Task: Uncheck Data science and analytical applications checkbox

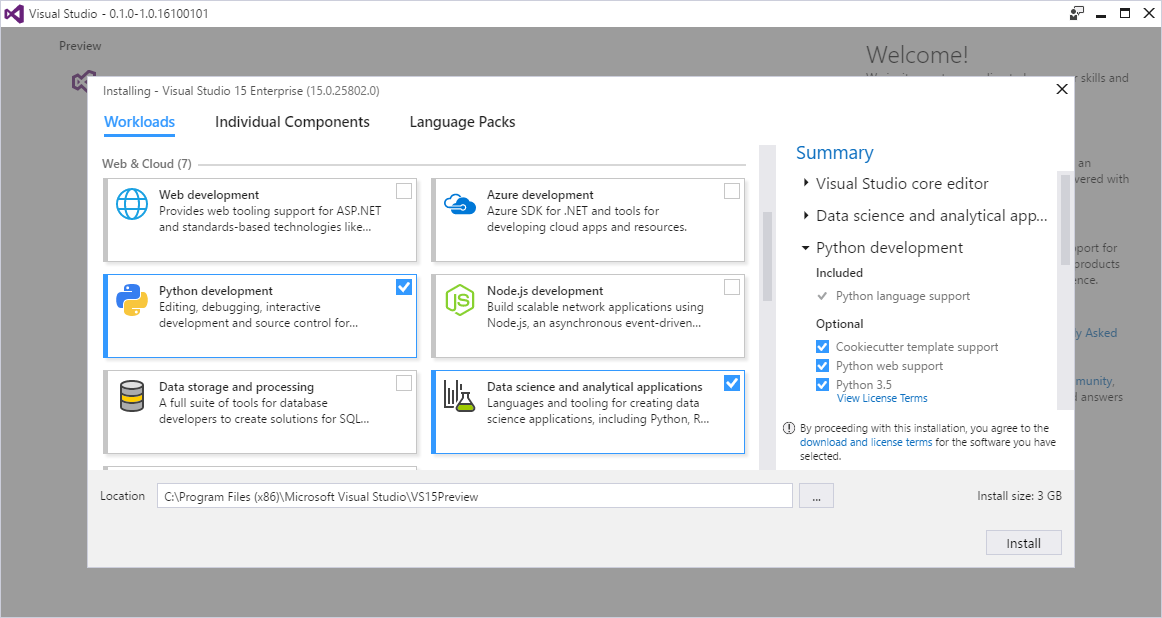Action: click(x=731, y=383)
